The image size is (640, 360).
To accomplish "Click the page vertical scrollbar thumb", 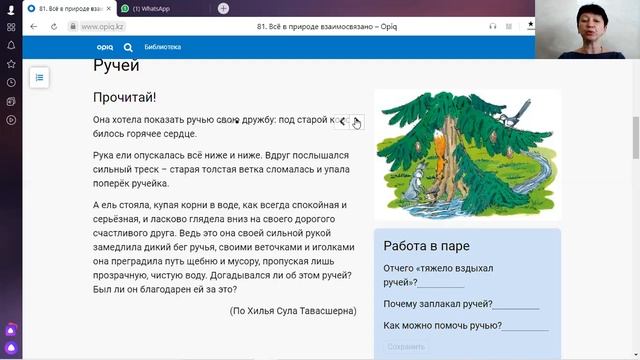I will [636, 138].
